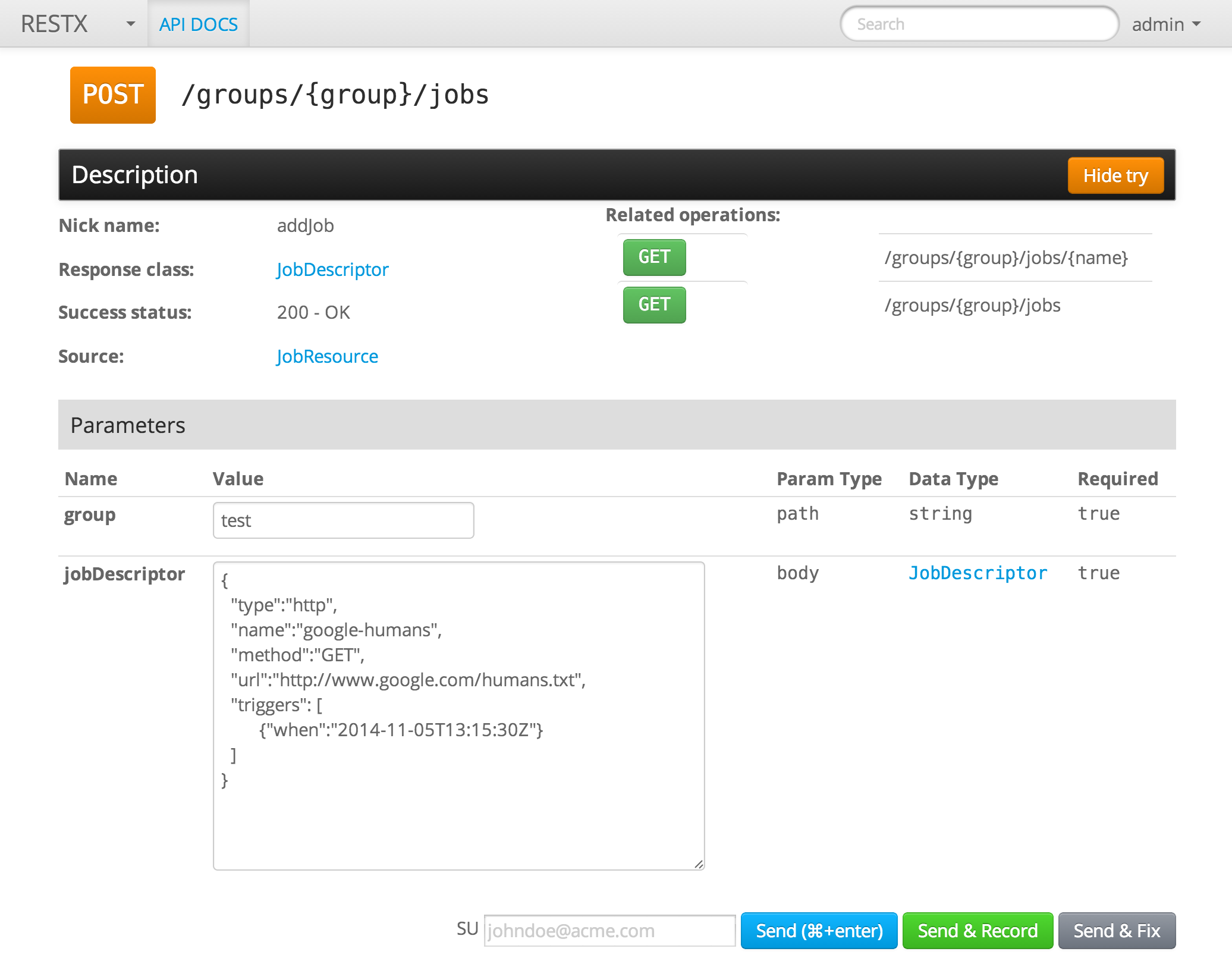1232x961 pixels.
Task: Grab the textarea resize handle
Action: click(699, 864)
